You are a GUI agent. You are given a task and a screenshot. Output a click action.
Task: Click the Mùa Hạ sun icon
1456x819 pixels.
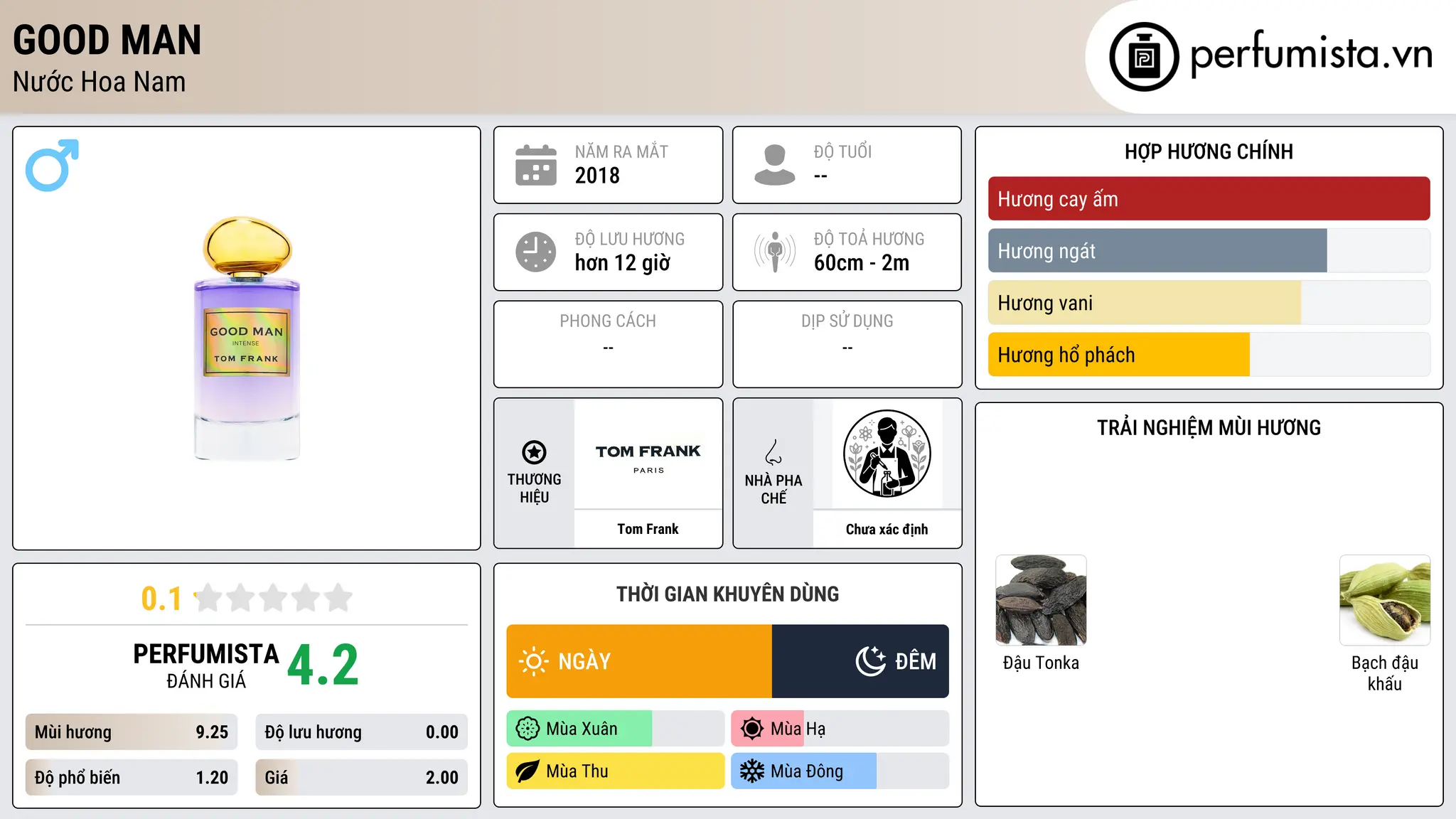click(x=752, y=729)
